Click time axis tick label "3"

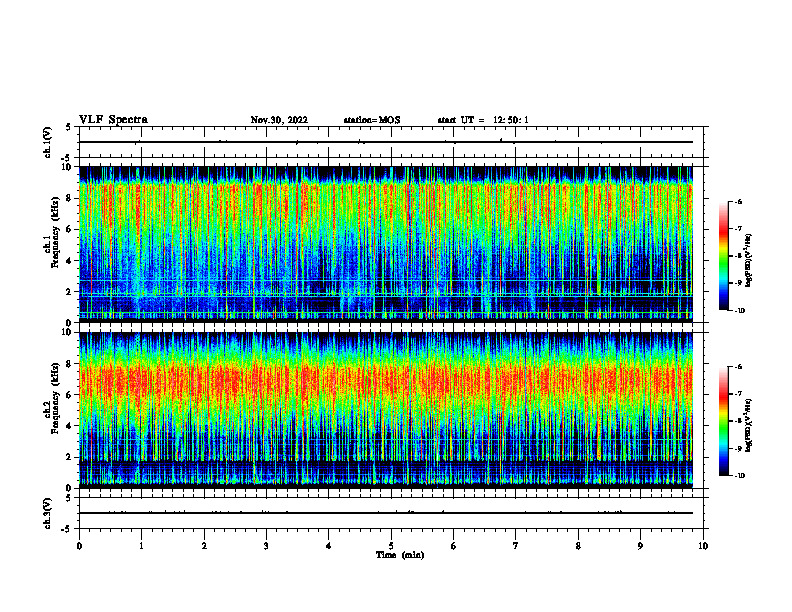pos(266,546)
